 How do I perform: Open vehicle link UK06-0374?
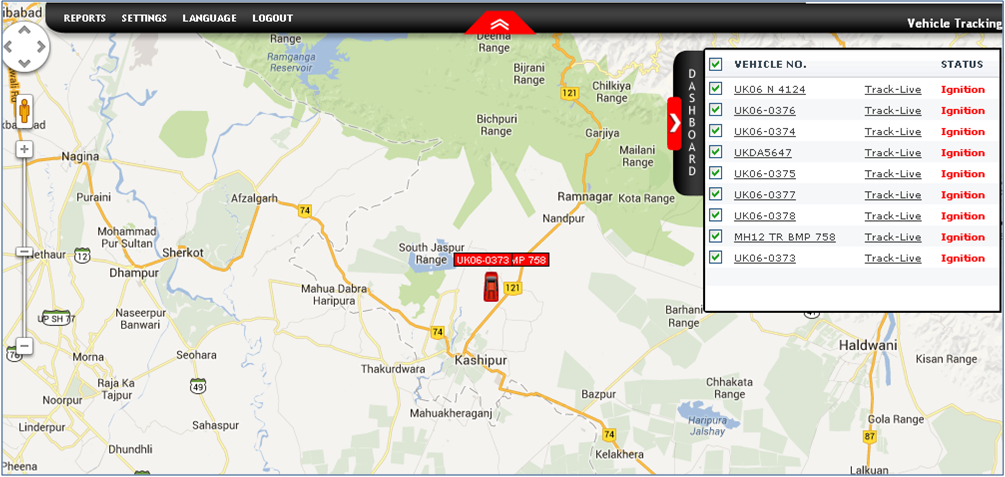coord(765,132)
